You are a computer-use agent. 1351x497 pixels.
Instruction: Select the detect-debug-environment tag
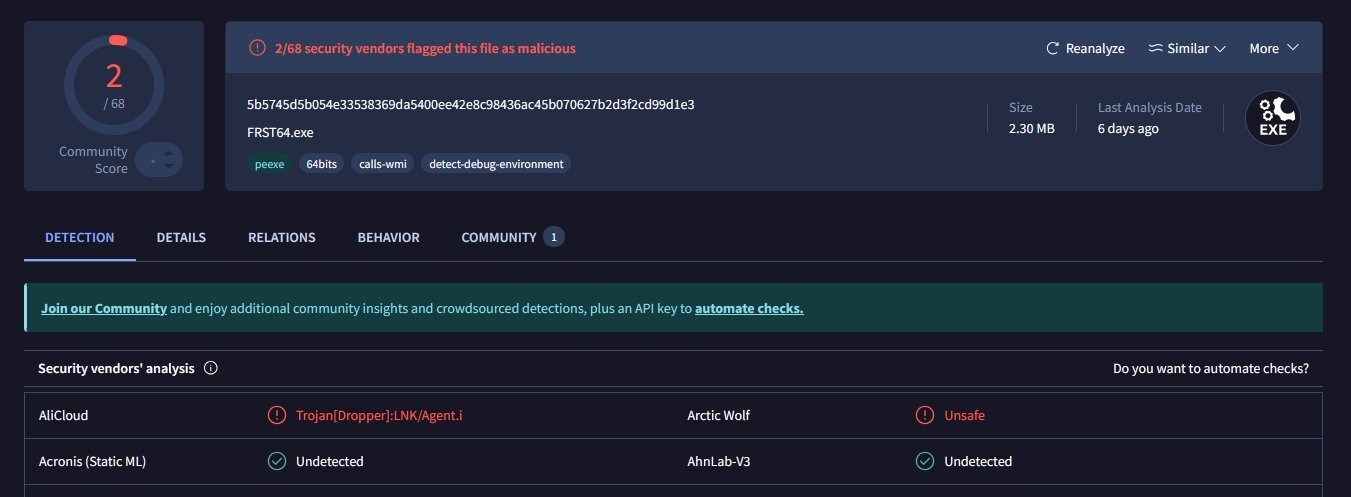[x=496, y=163]
